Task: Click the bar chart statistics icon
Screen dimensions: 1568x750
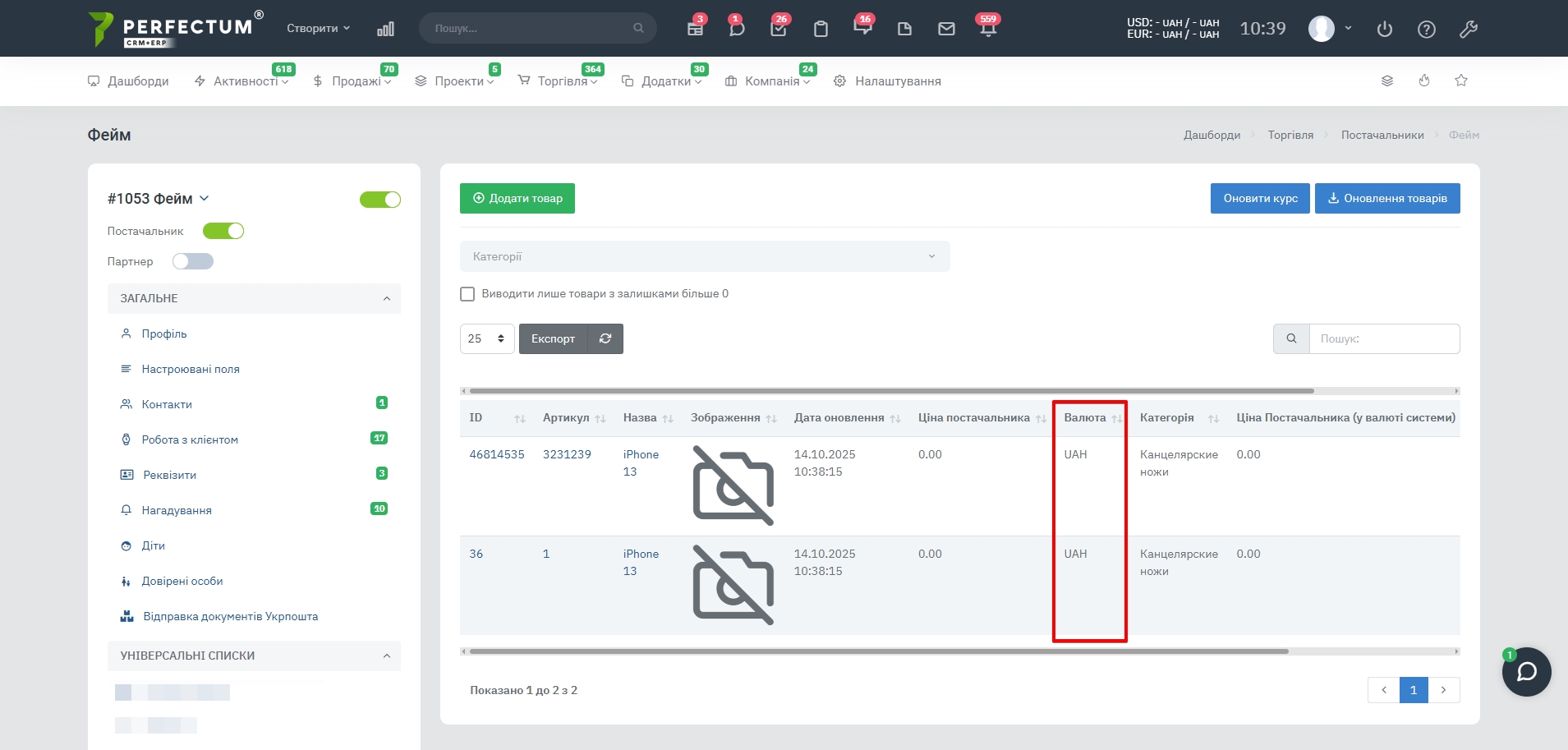Action: point(385,29)
